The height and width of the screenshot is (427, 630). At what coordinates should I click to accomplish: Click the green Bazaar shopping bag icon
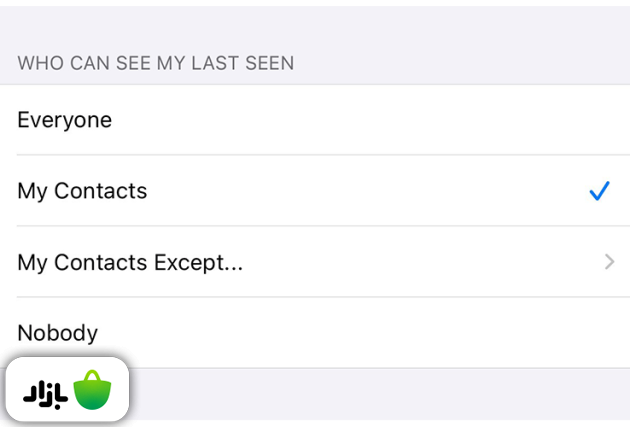pos(93,390)
